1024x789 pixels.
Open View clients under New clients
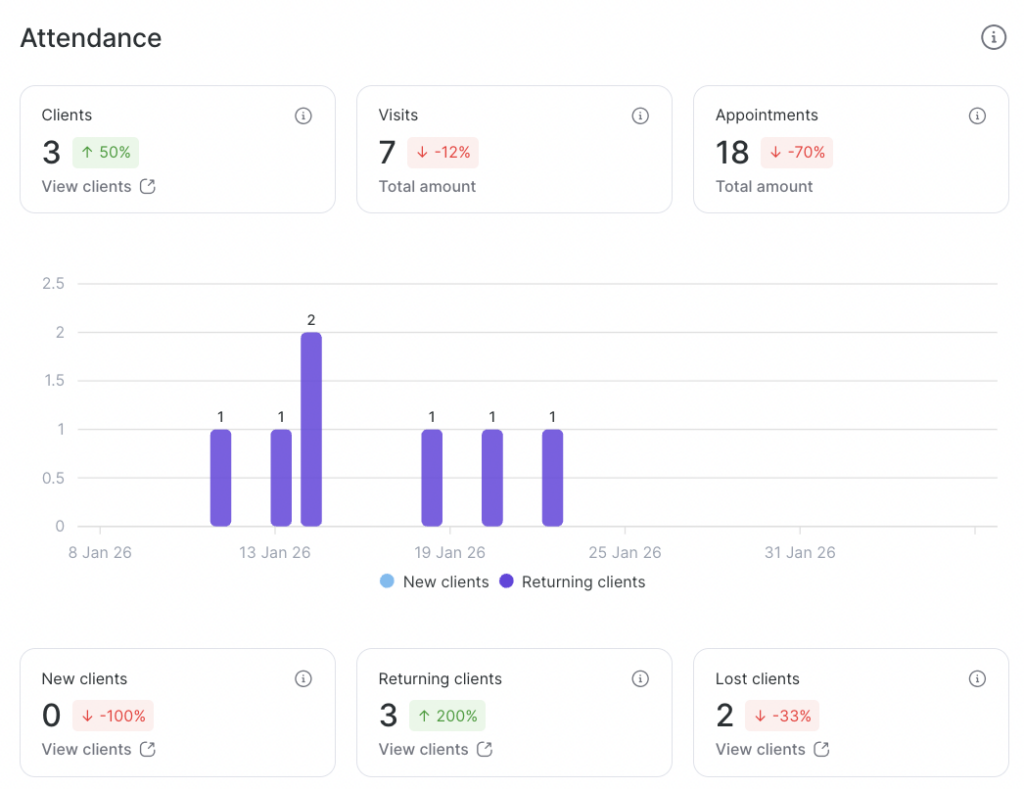[x=86, y=749]
